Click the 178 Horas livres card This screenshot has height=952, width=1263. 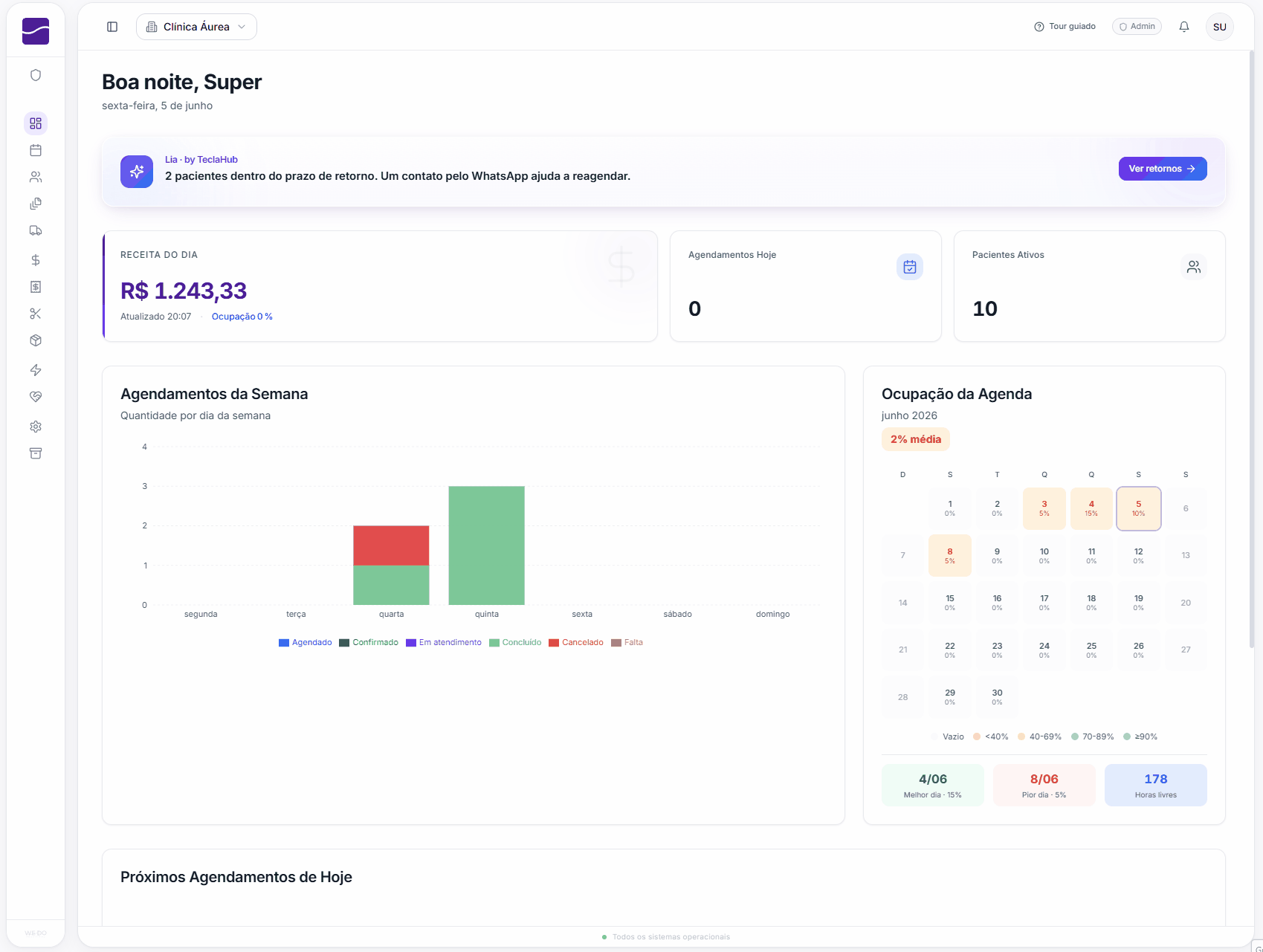pos(1156,786)
